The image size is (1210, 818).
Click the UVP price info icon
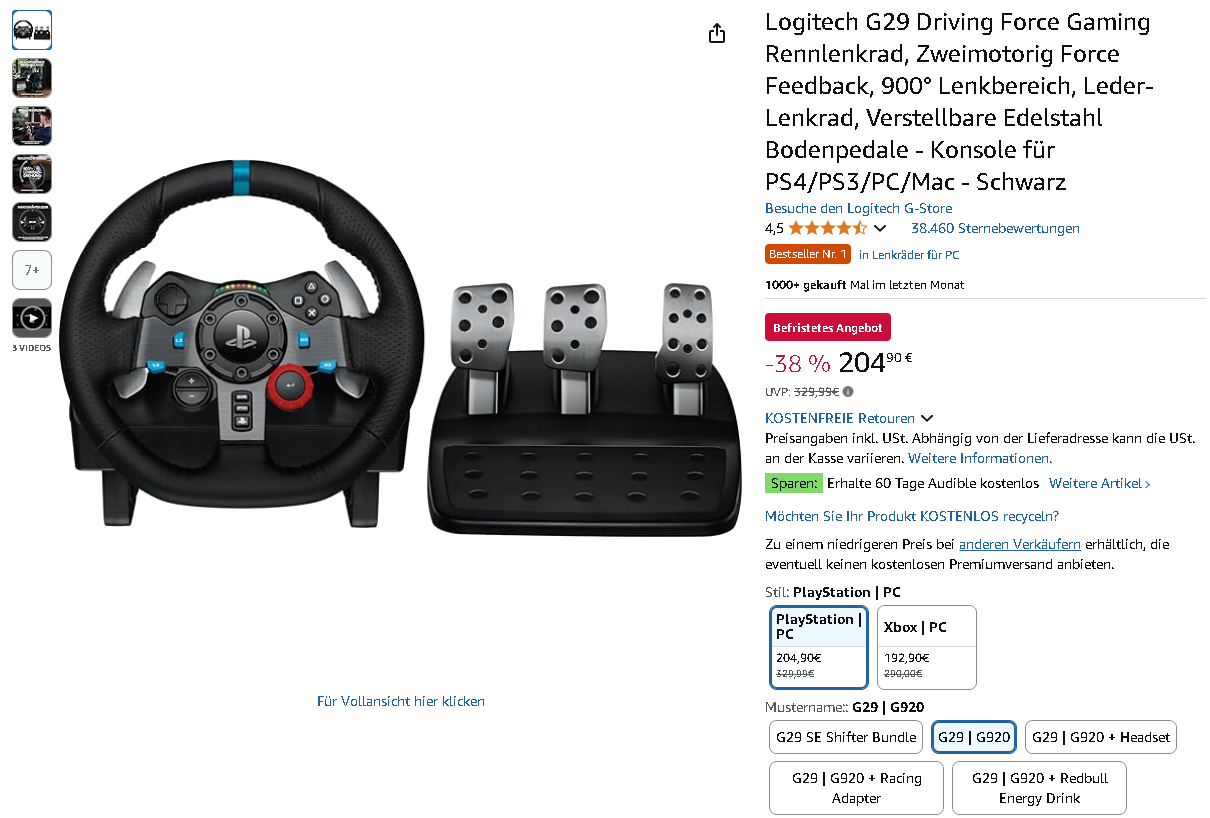(848, 392)
